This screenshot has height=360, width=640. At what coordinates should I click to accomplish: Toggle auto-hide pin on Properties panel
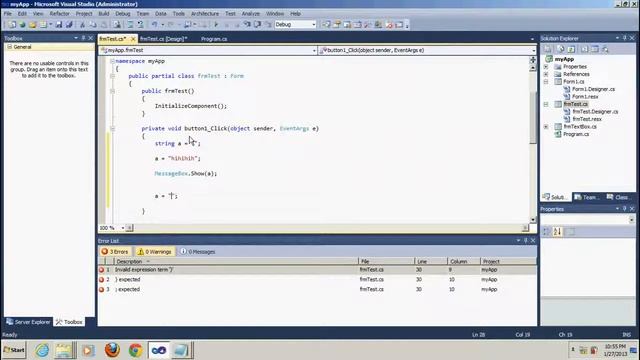pyautogui.click(x=624, y=209)
